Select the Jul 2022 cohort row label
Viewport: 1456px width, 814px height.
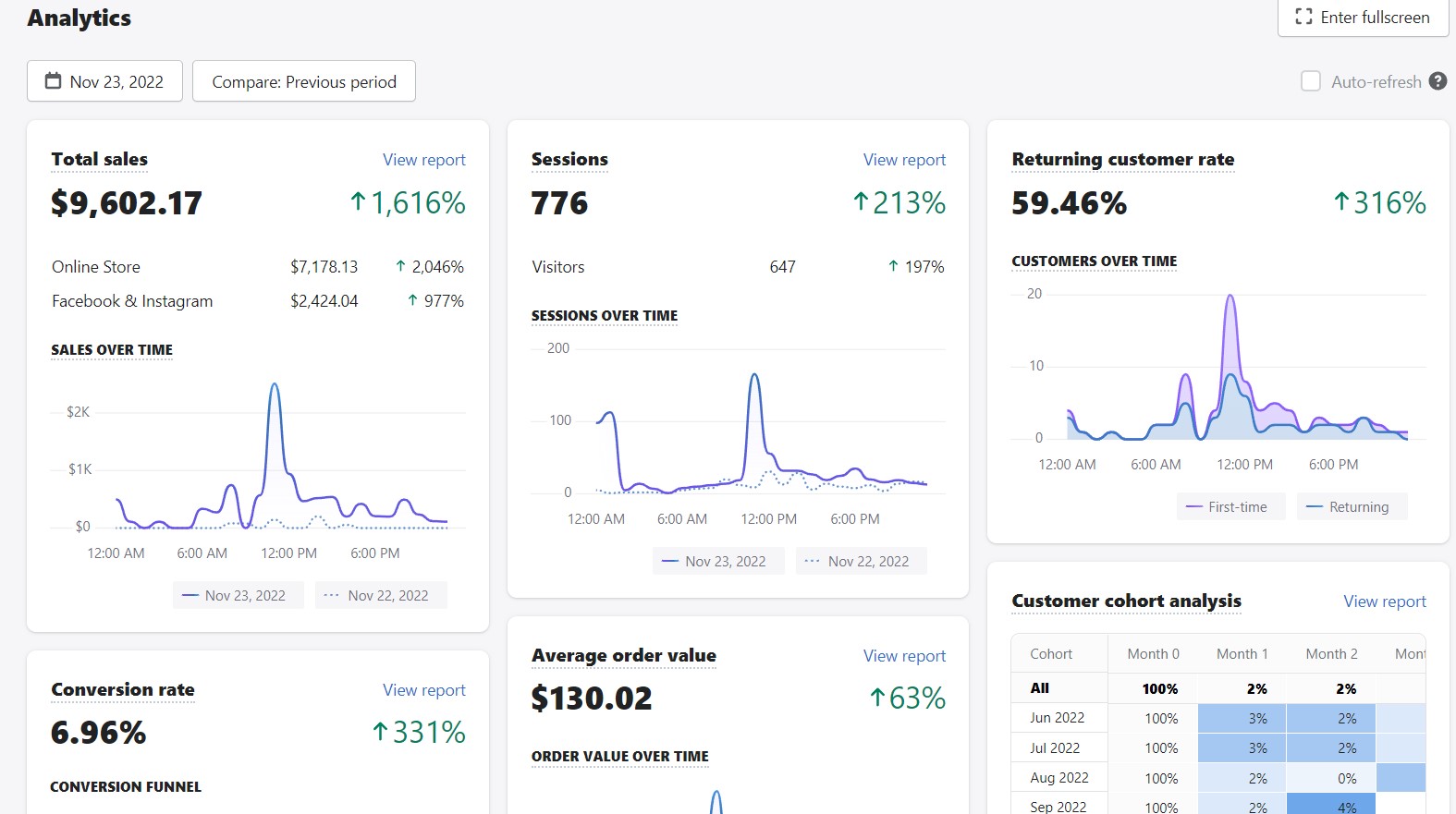[1055, 747]
